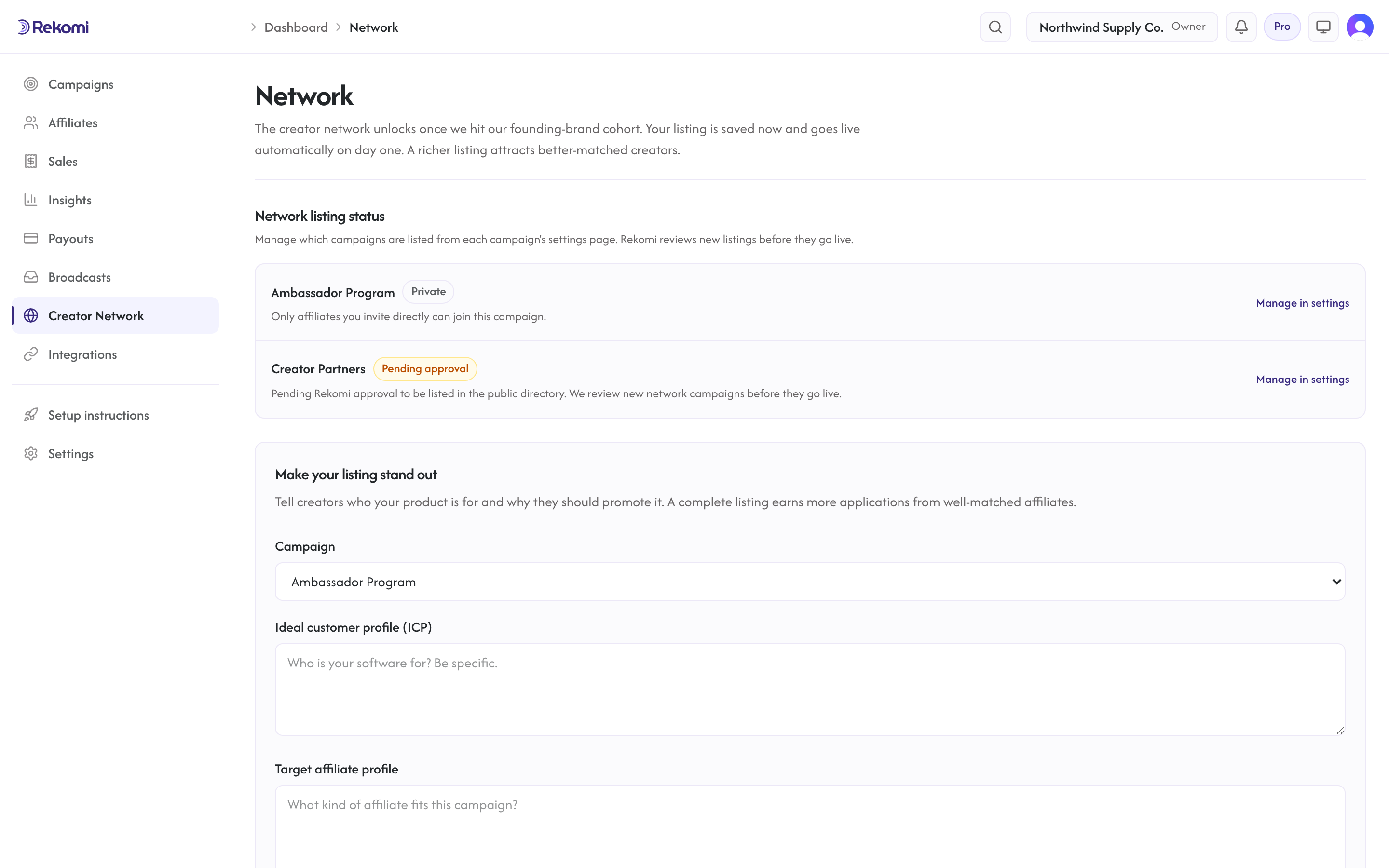Open Settings from sidebar

[x=115, y=453]
